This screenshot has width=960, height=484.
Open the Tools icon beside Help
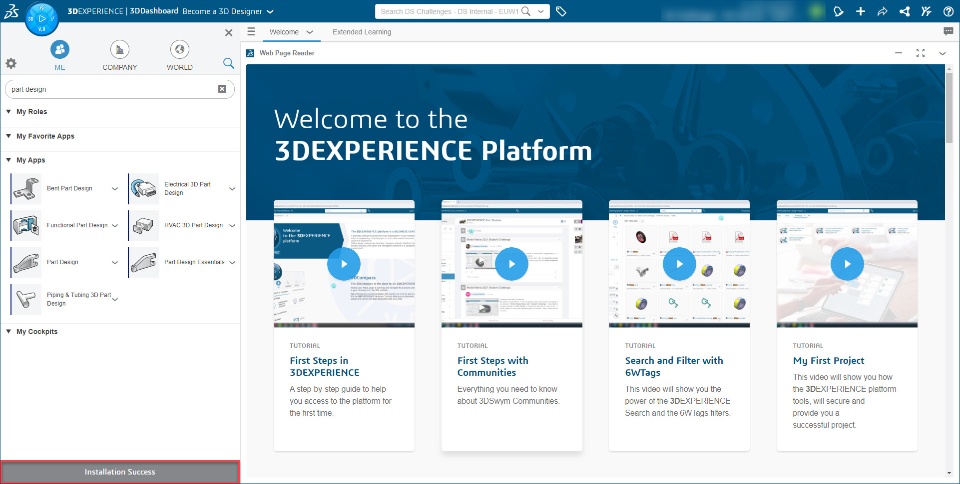(x=926, y=11)
